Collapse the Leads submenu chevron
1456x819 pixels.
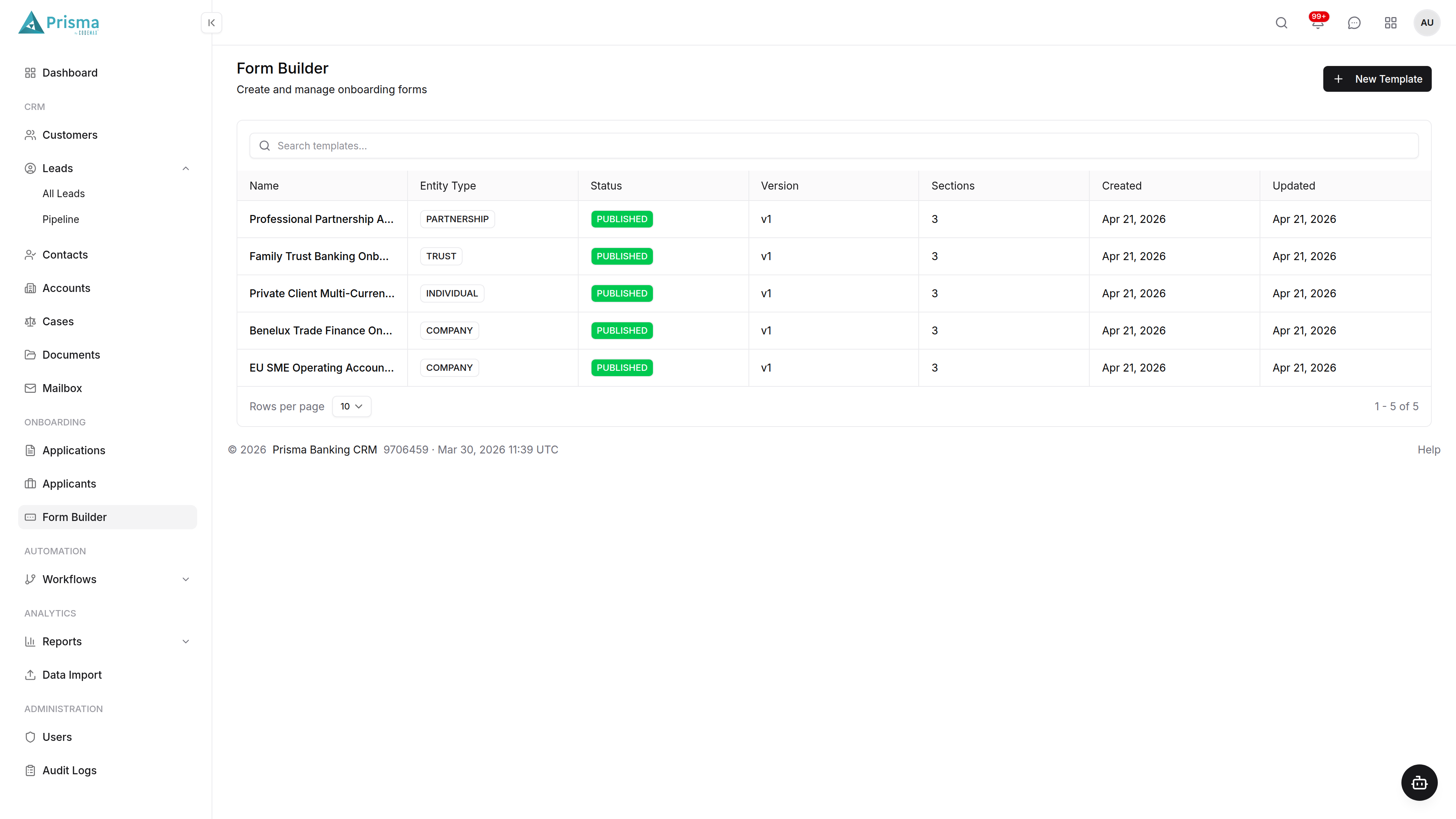point(185,168)
